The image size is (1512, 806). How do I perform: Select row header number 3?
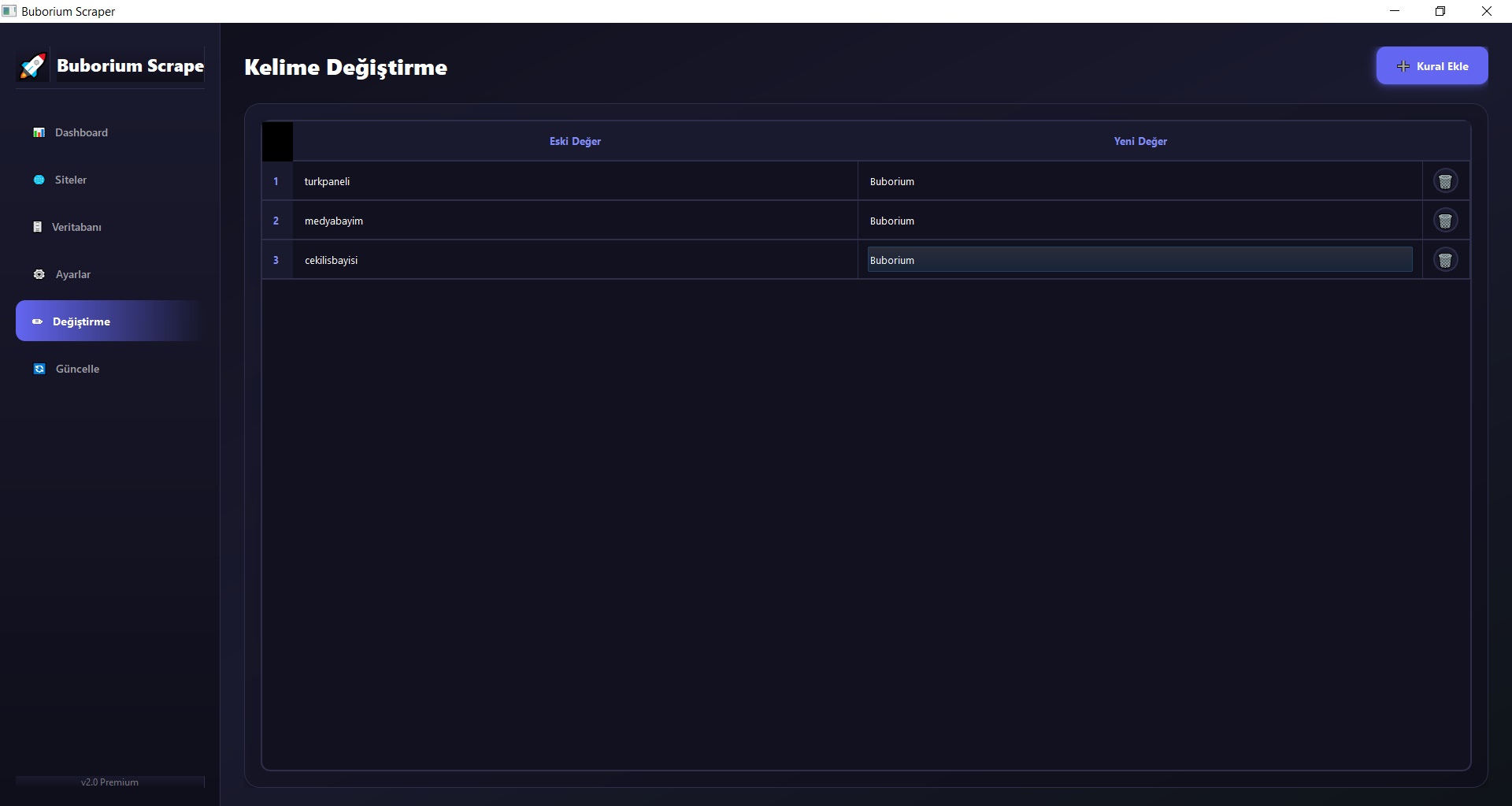(x=276, y=260)
